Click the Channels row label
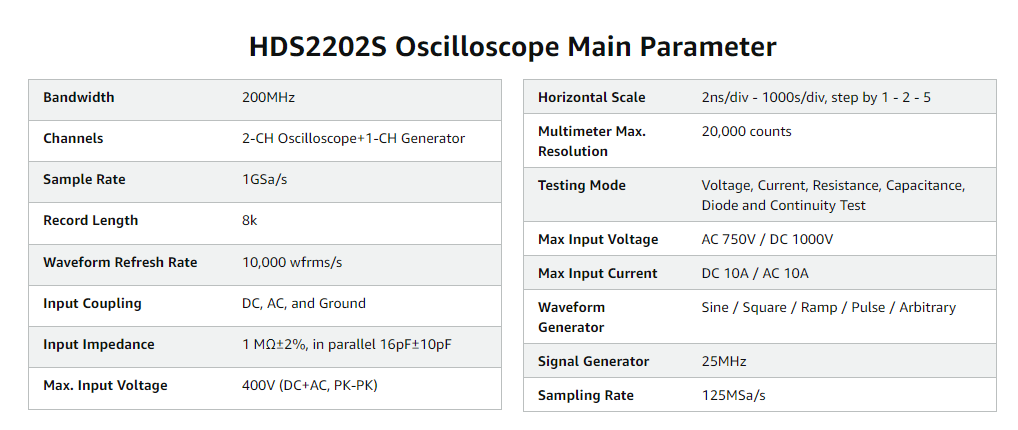Image resolution: width=1018 pixels, height=430 pixels. point(73,139)
